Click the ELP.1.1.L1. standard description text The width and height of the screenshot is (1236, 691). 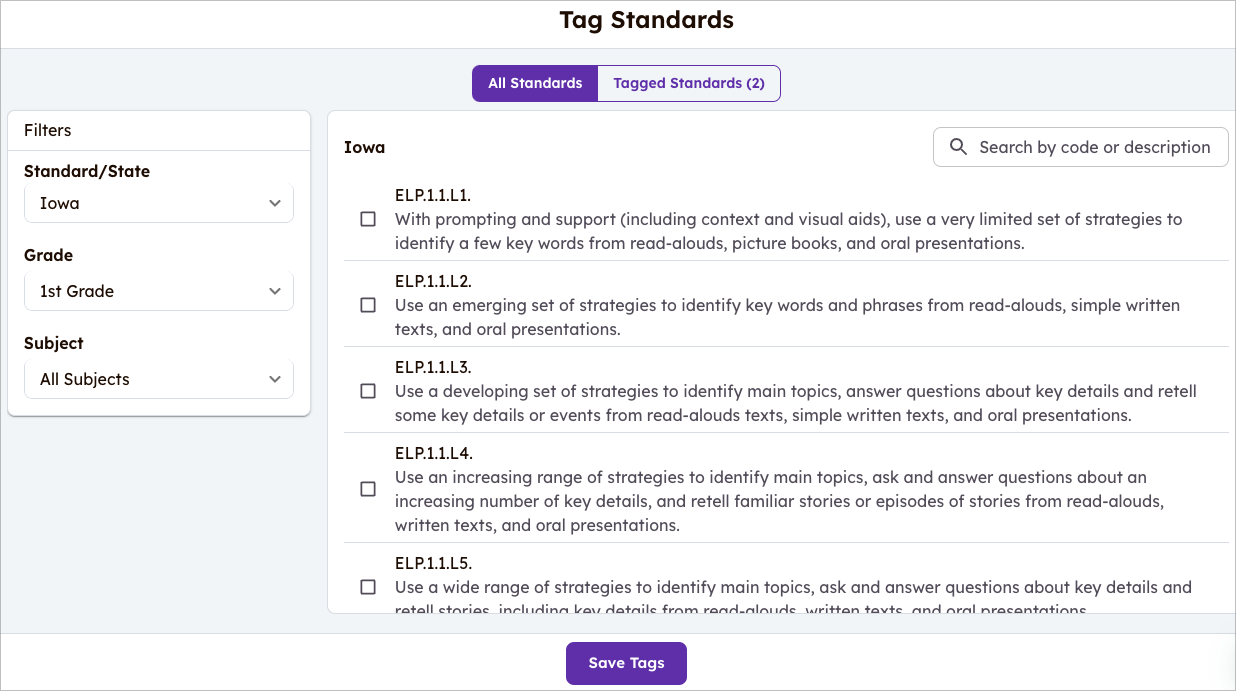coord(788,231)
